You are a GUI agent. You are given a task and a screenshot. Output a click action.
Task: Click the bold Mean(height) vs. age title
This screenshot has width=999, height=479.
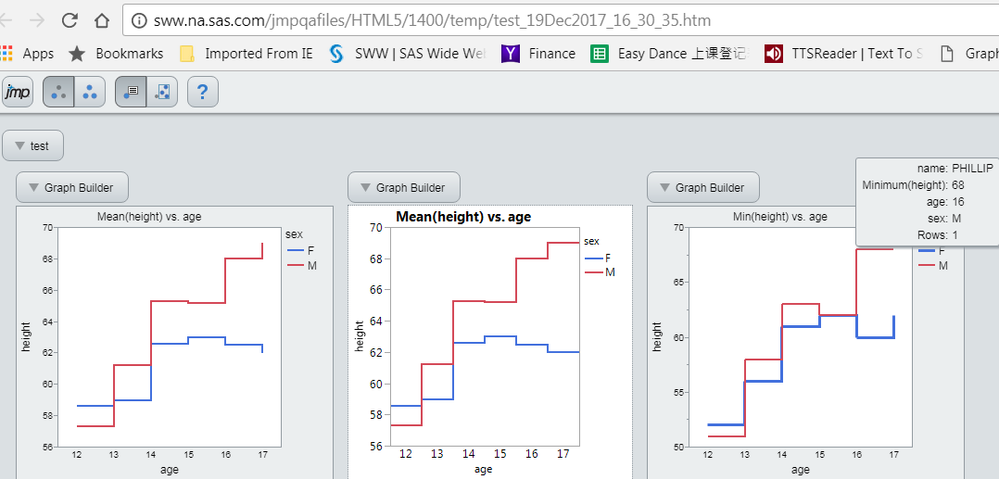coord(463,217)
